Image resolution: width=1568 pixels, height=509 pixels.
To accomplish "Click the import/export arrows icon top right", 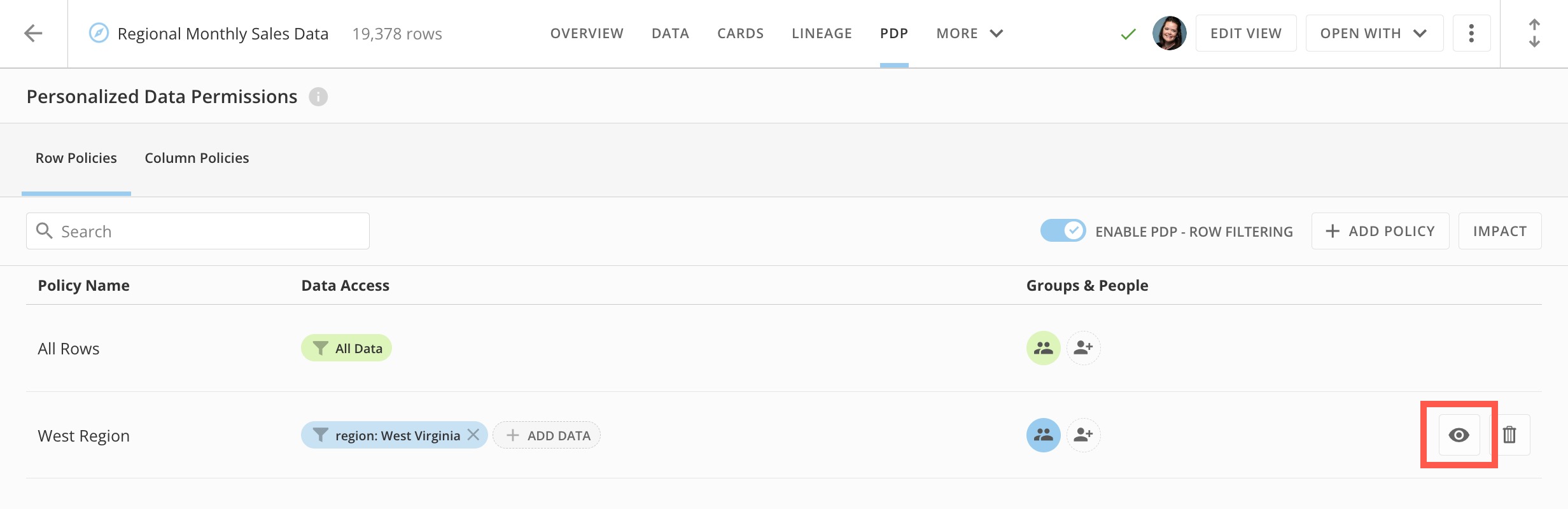I will coord(1534,33).
